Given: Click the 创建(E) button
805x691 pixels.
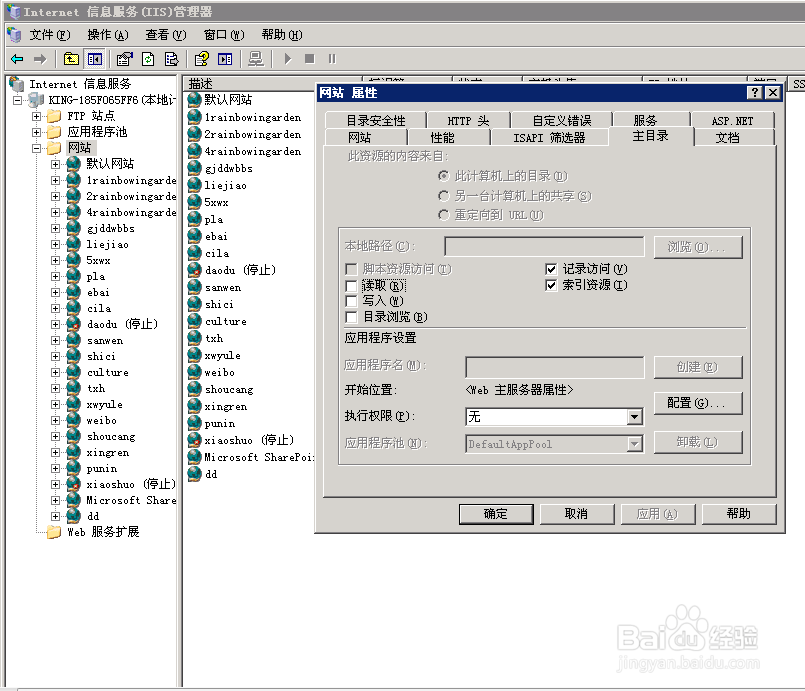Looking at the screenshot, I should click(698, 367).
